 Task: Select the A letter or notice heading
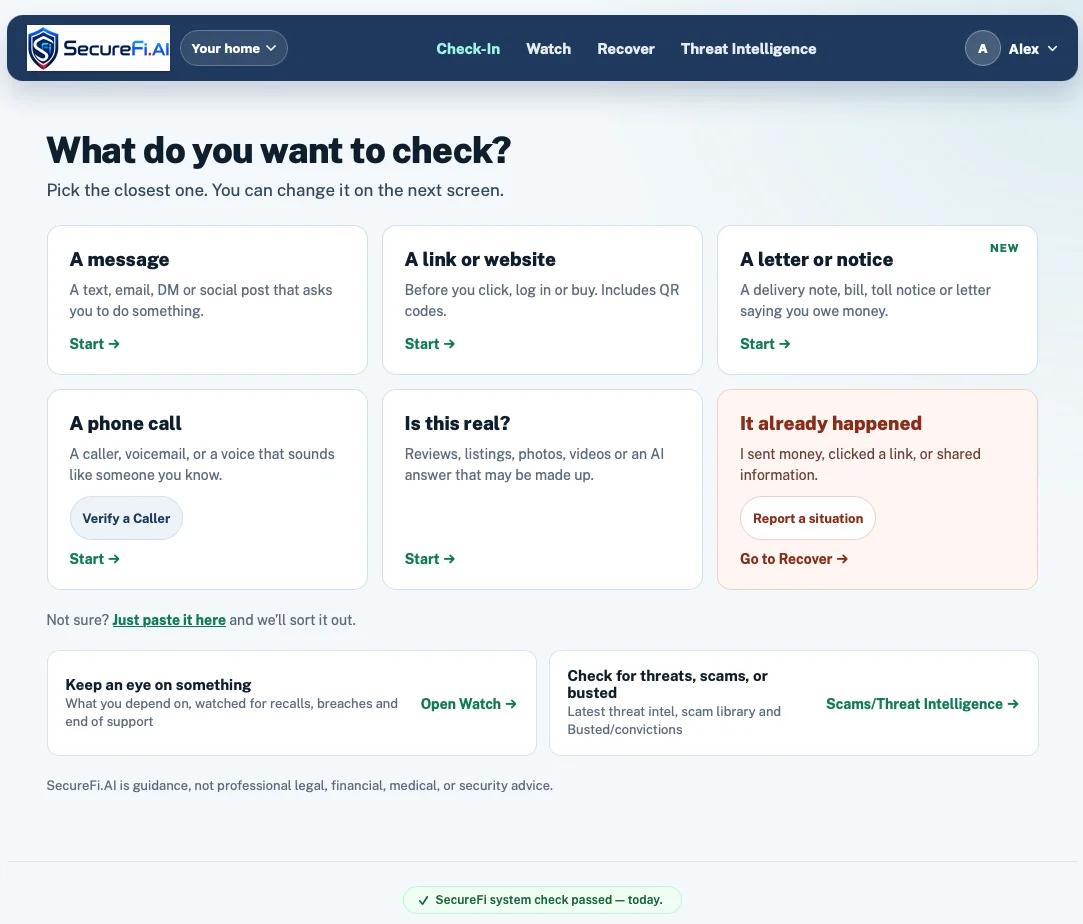tap(816, 260)
